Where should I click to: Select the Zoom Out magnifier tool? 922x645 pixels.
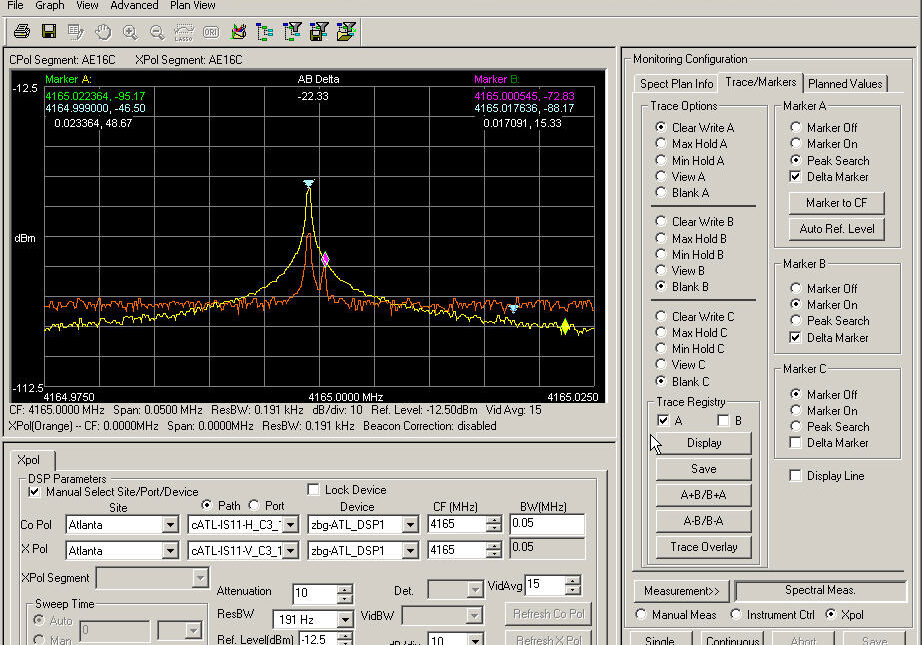[156, 31]
